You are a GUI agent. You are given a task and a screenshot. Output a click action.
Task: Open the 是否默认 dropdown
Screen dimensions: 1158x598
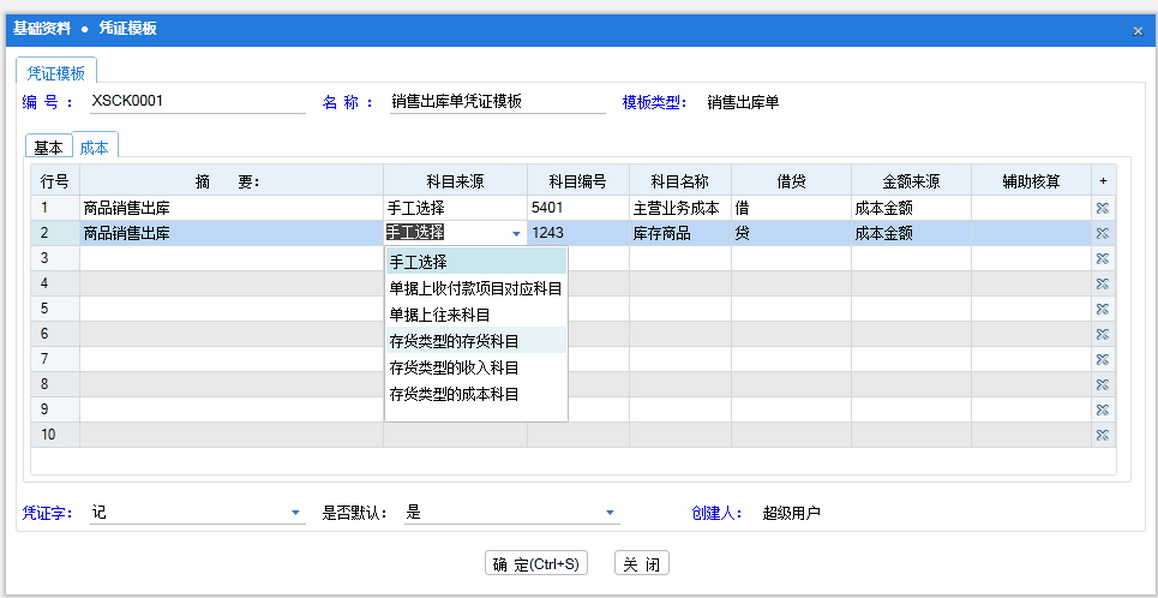pyautogui.click(x=609, y=513)
